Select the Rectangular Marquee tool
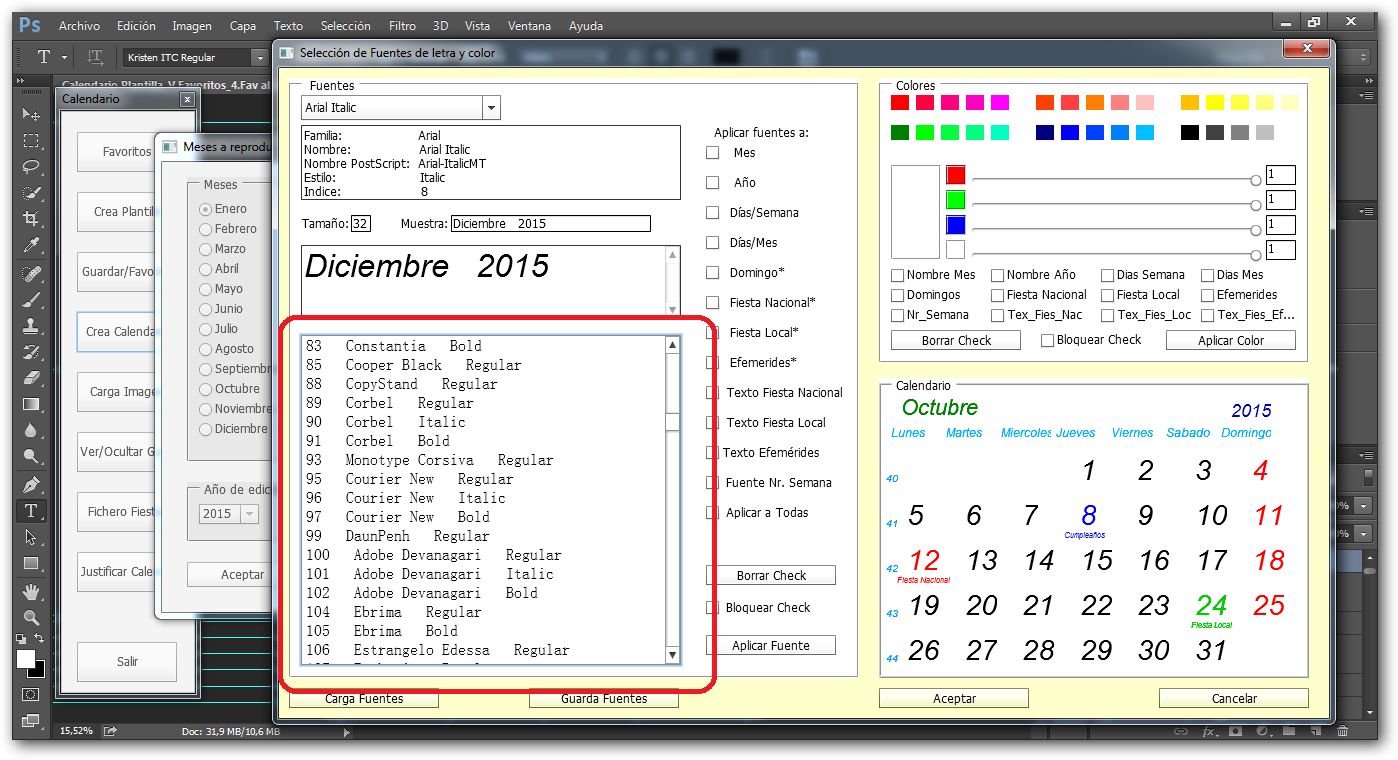Viewport: 1398px width, 760px height. click(x=31, y=141)
